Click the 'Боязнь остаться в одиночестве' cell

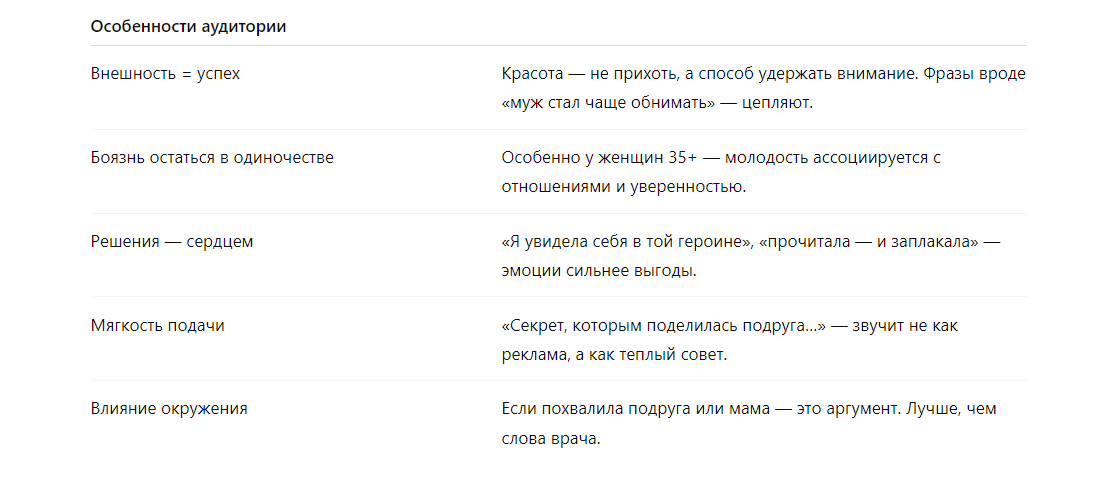pos(212,158)
